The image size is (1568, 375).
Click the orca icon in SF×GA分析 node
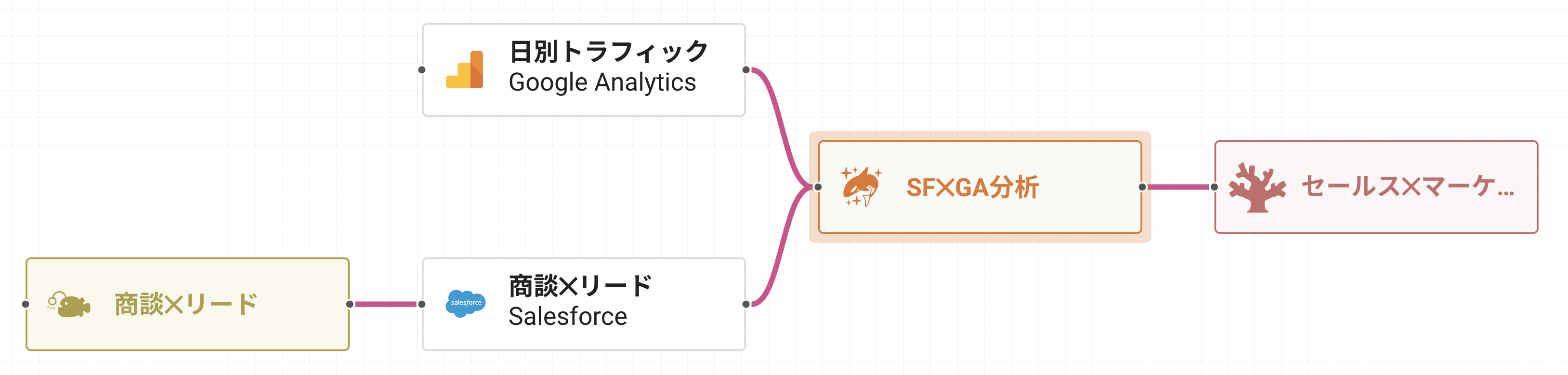point(862,187)
